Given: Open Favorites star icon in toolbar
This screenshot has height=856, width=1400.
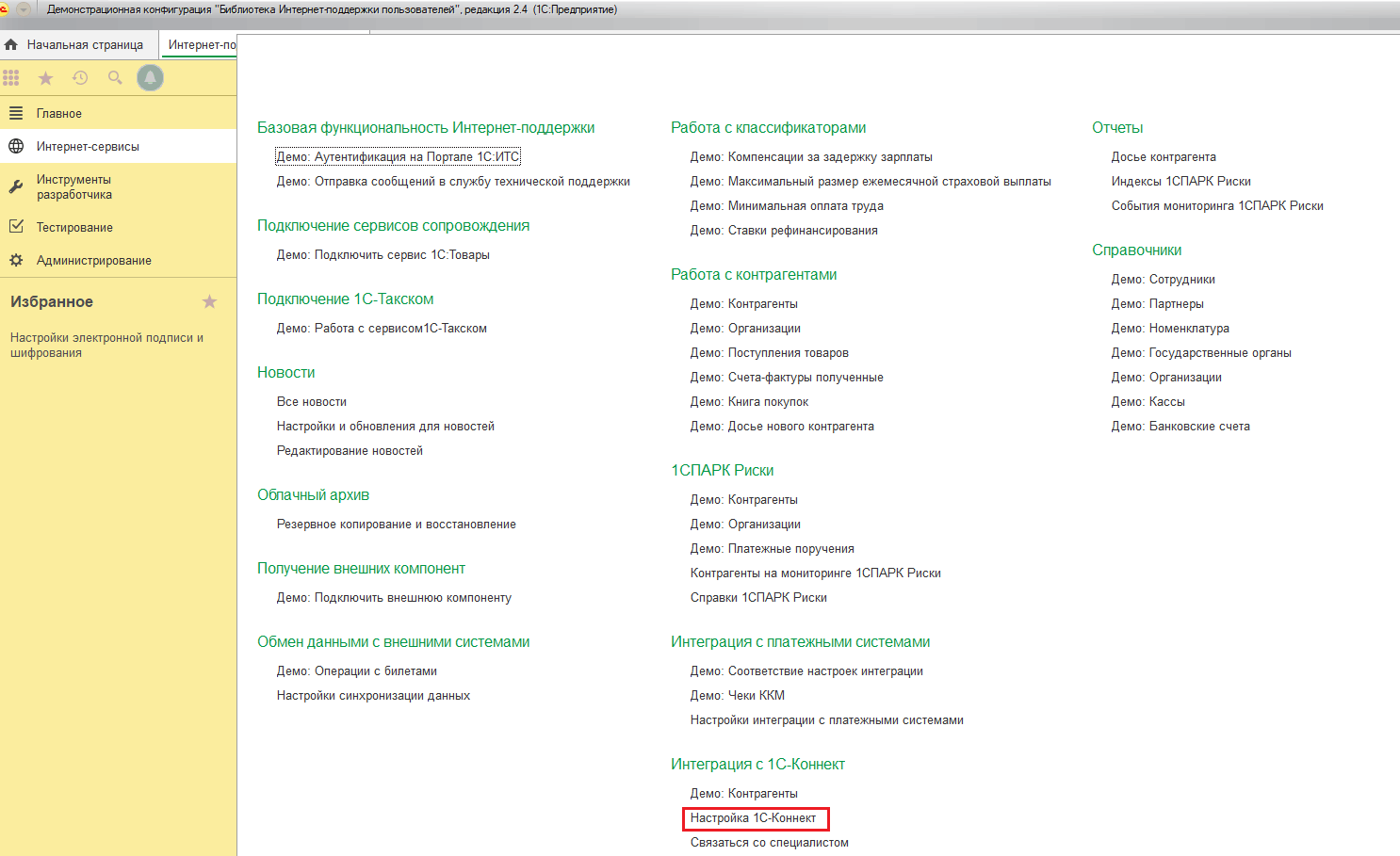Looking at the screenshot, I should click(45, 78).
